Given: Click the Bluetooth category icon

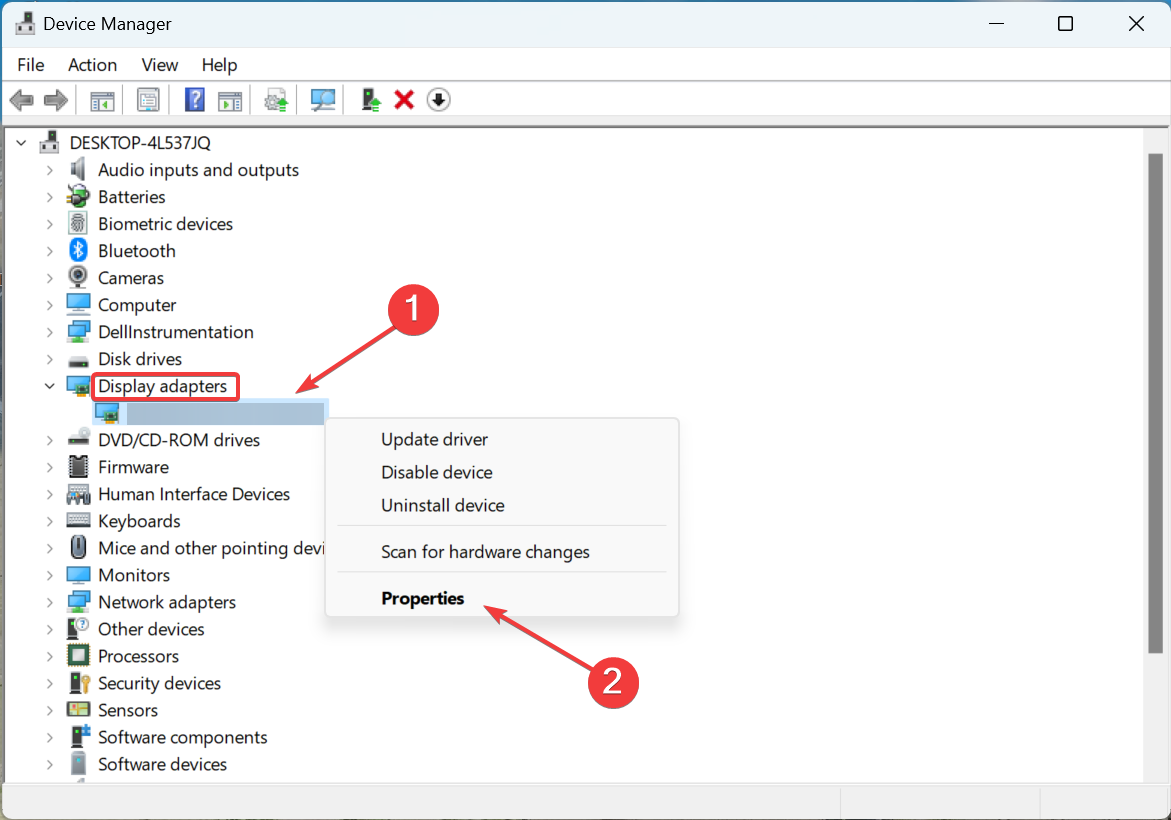Looking at the screenshot, I should click(x=78, y=250).
